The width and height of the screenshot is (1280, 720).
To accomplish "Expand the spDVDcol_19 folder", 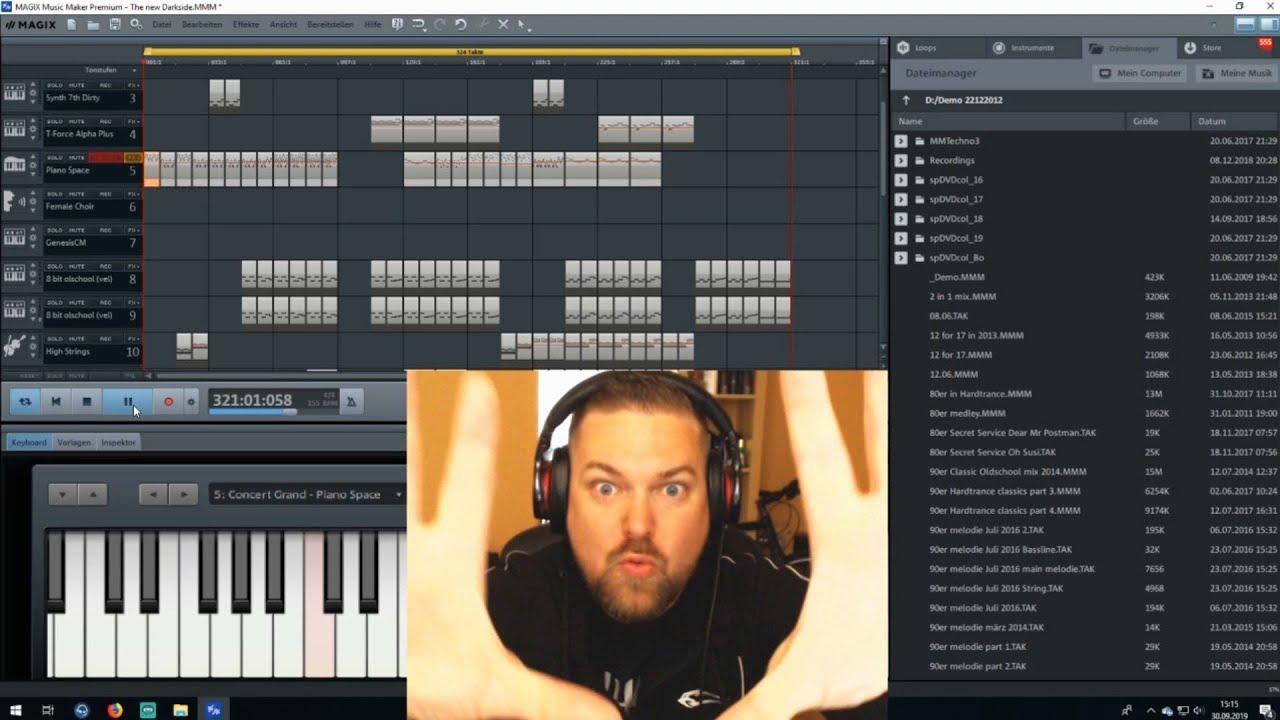I will click(x=901, y=238).
